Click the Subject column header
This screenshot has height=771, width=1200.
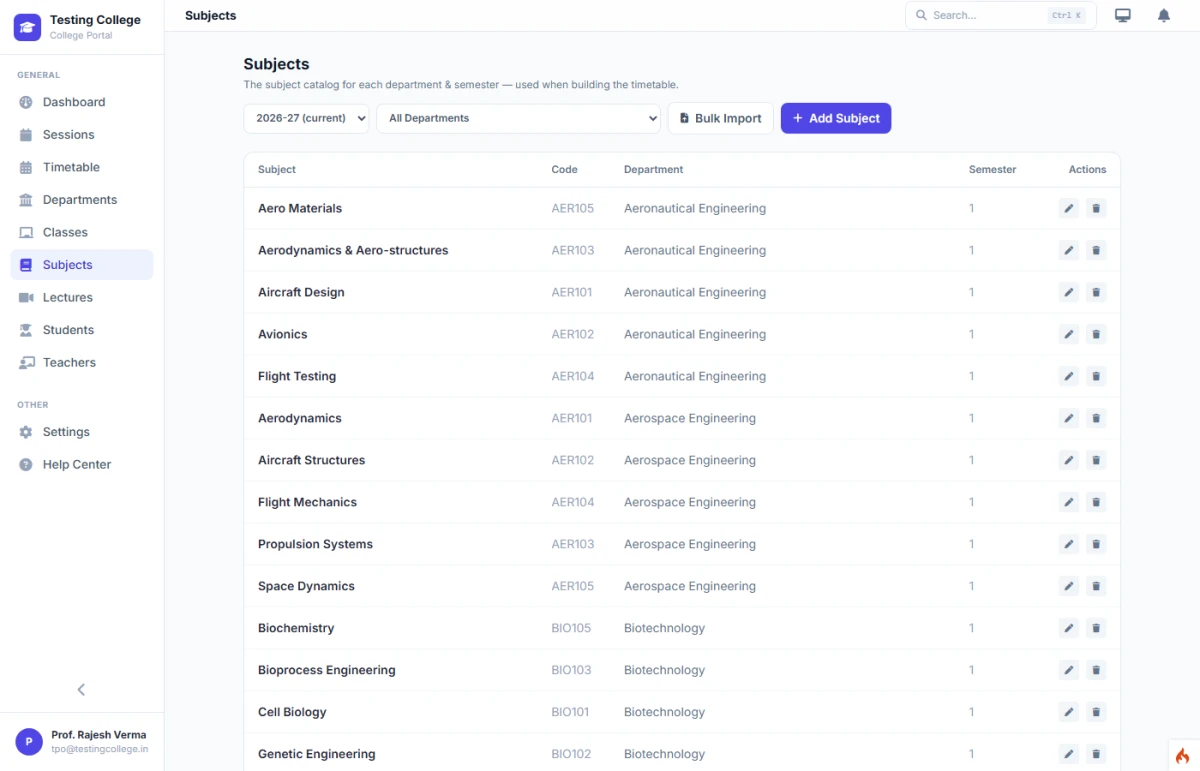[277, 170]
